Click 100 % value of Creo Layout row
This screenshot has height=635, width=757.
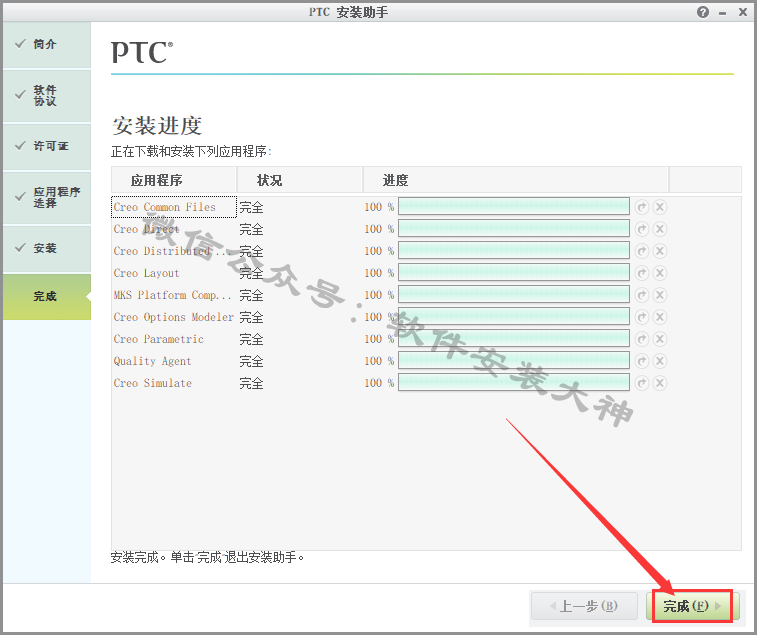pos(379,273)
